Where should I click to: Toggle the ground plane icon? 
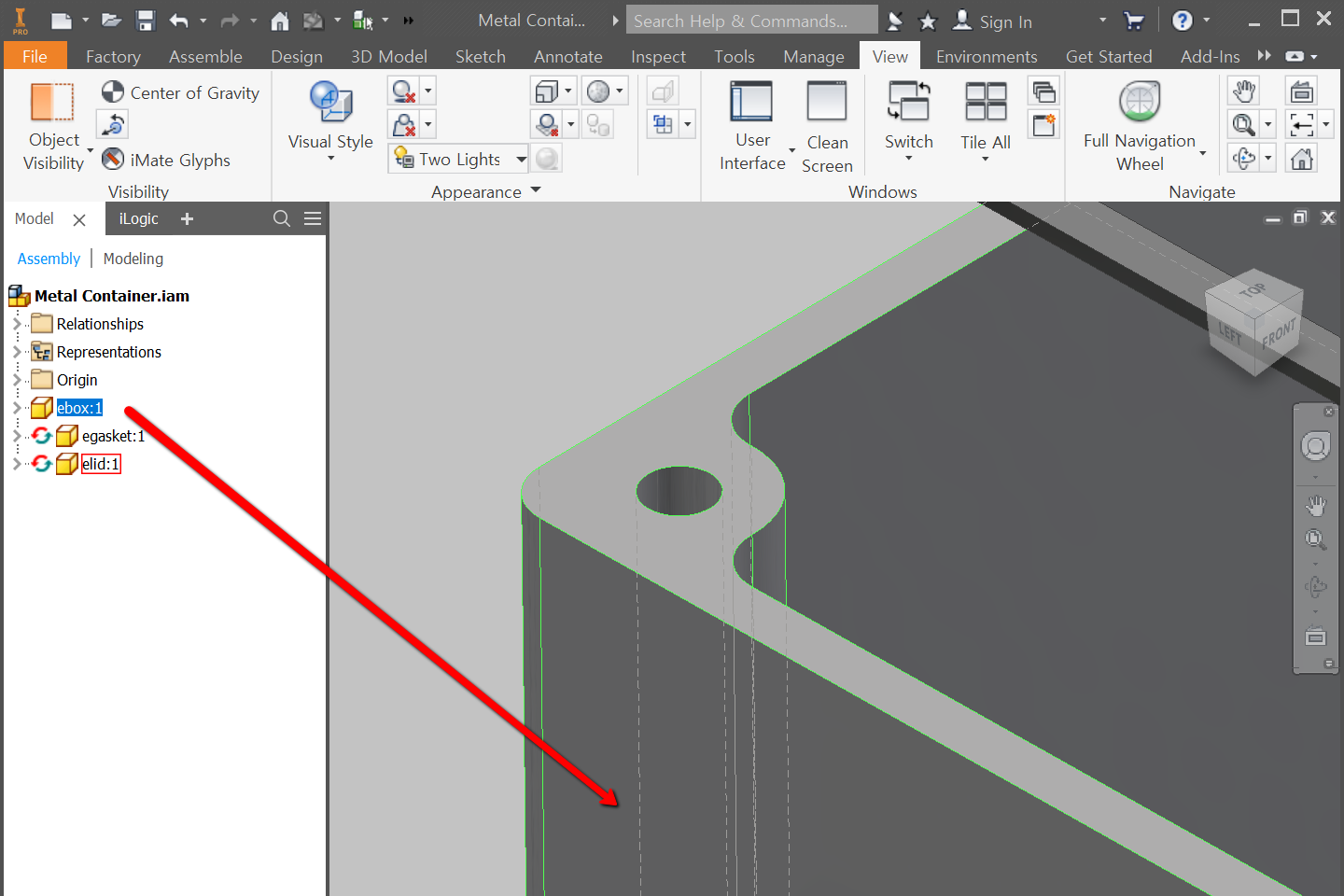tap(548, 124)
